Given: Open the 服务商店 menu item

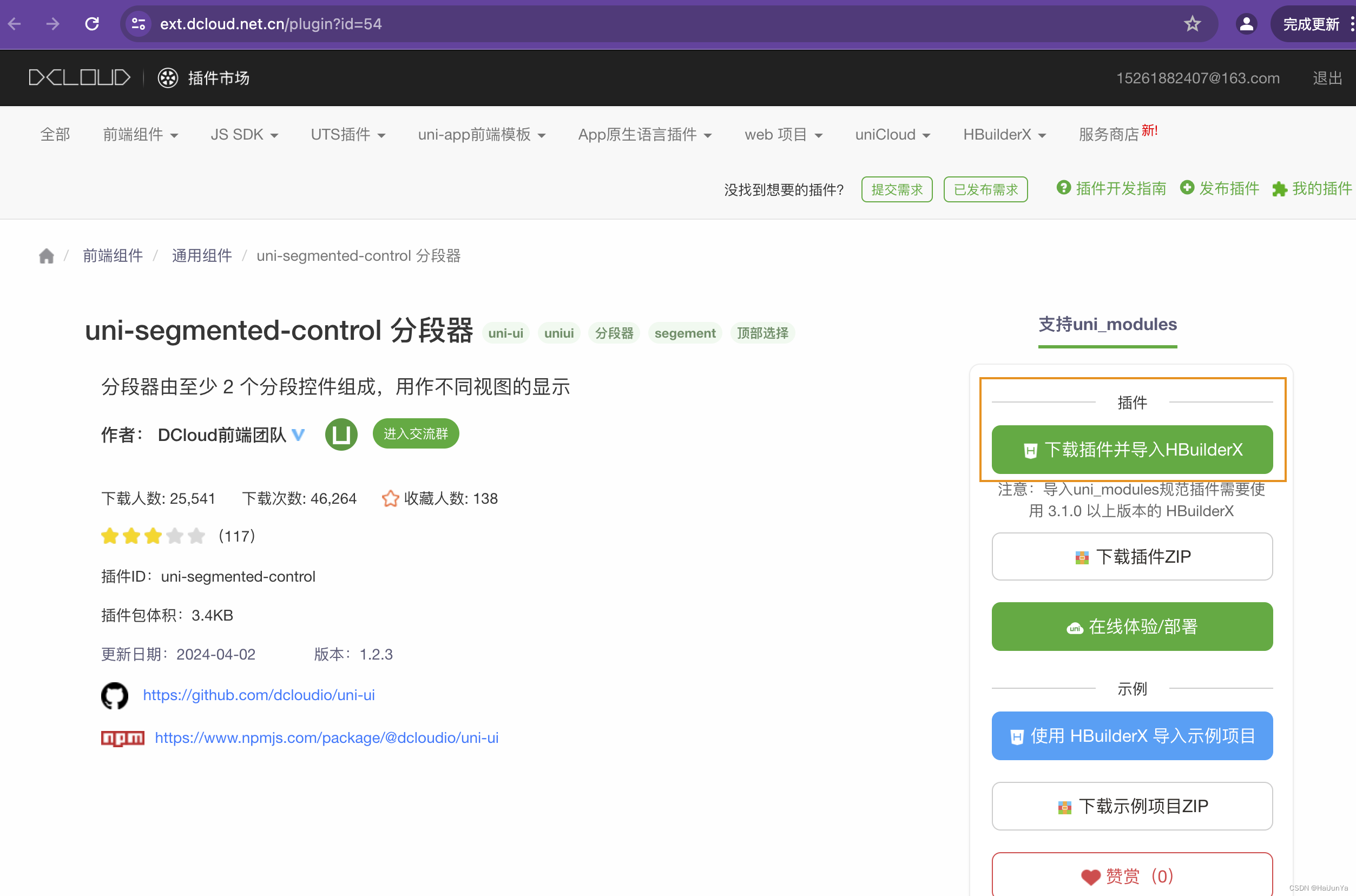Looking at the screenshot, I should (1118, 134).
